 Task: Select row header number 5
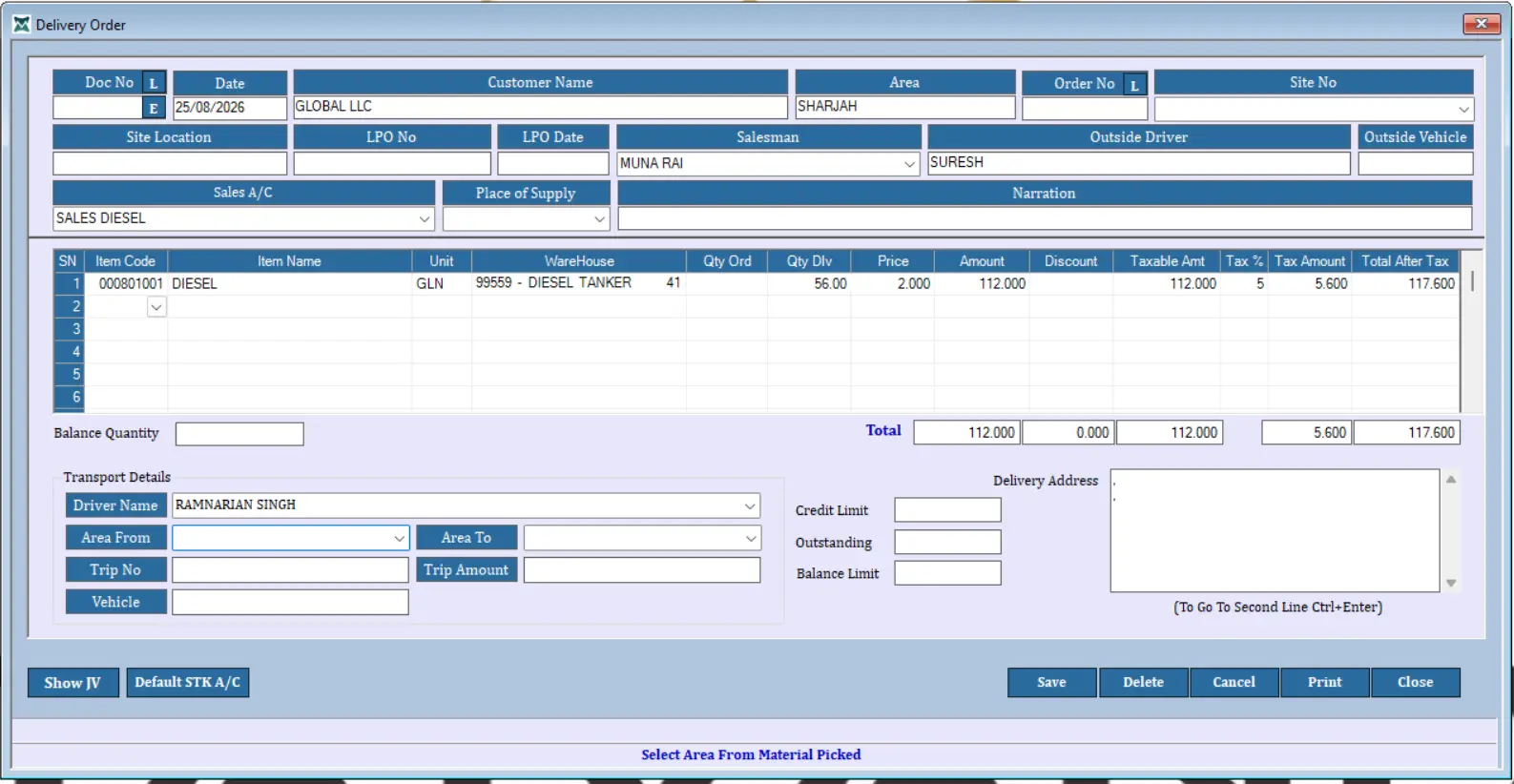coord(70,374)
